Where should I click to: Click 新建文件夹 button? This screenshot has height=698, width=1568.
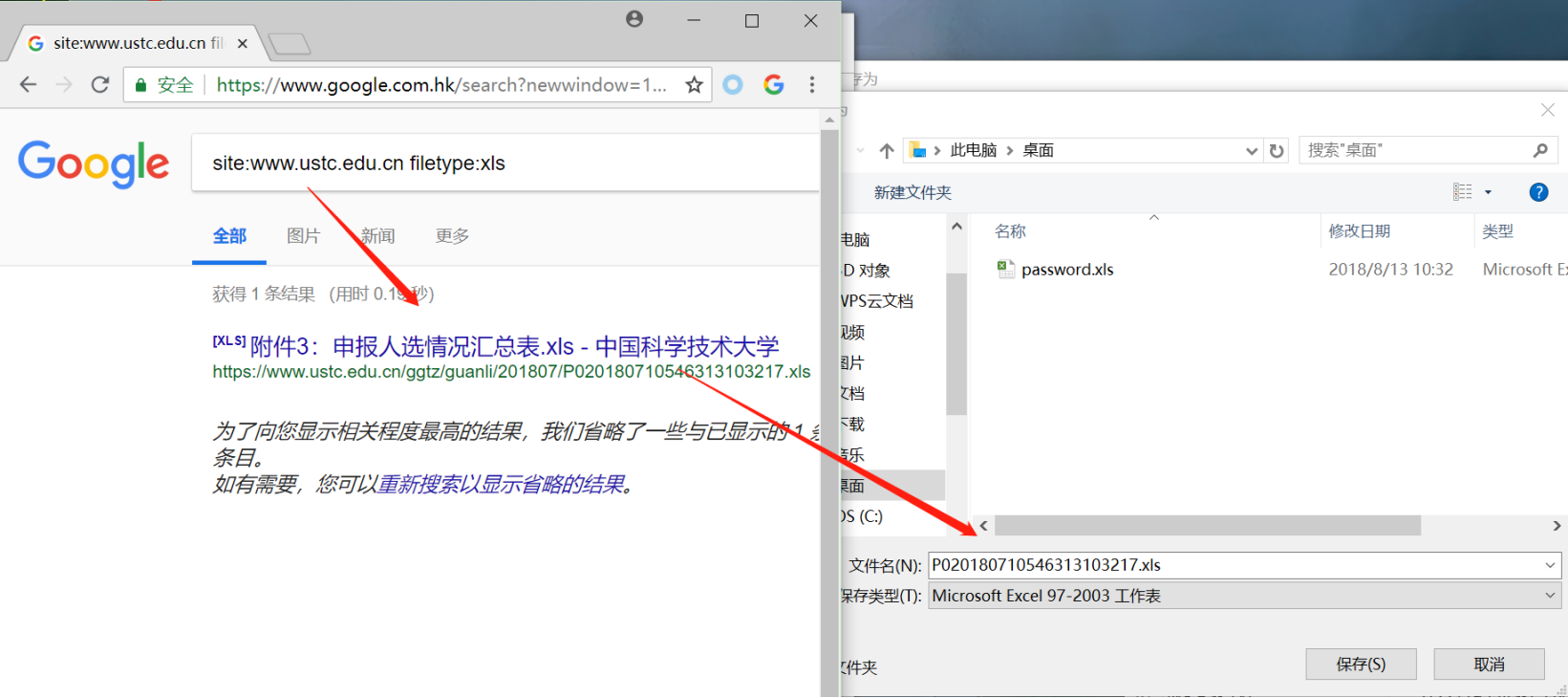pos(913,192)
